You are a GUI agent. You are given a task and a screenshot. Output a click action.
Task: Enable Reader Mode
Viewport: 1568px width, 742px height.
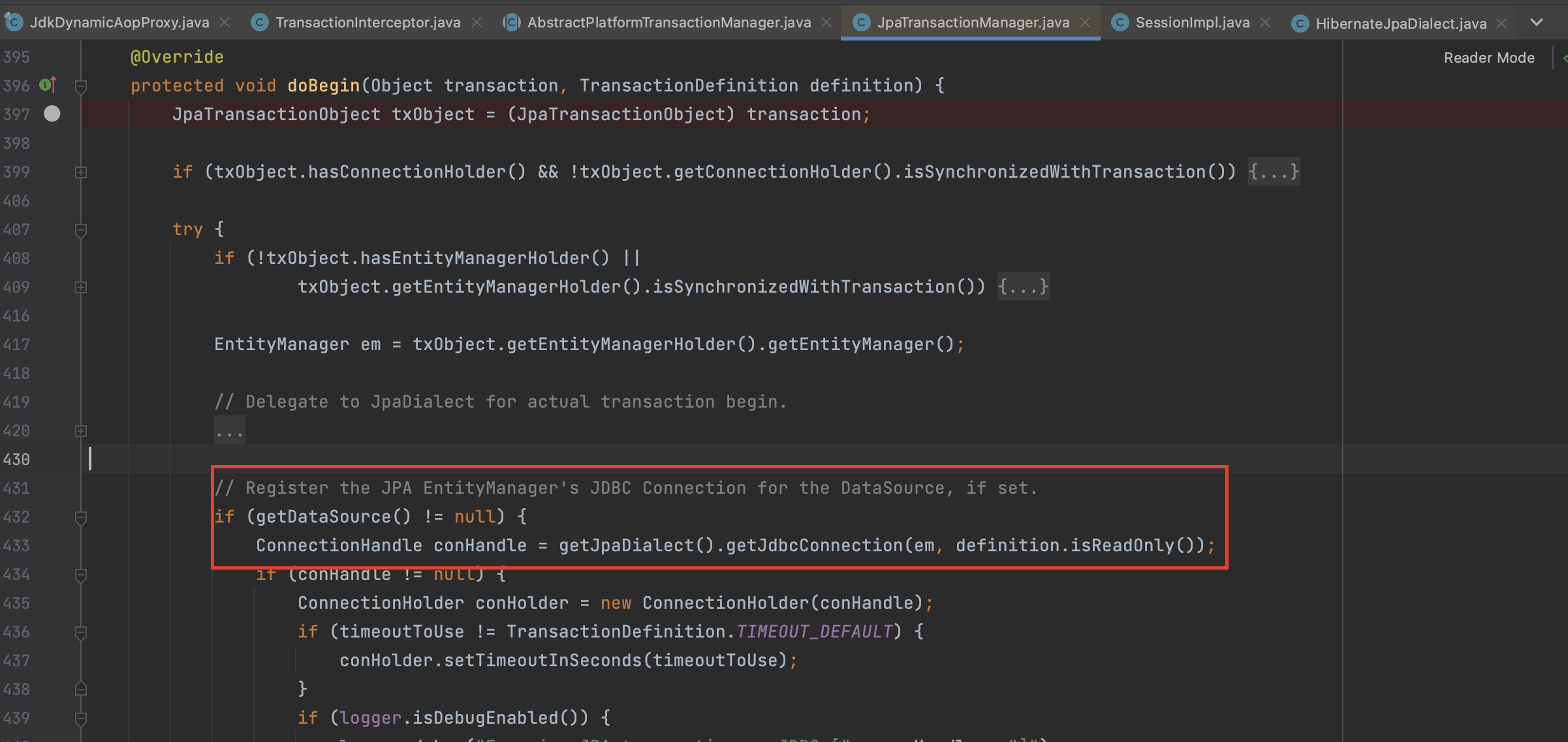pos(1488,57)
